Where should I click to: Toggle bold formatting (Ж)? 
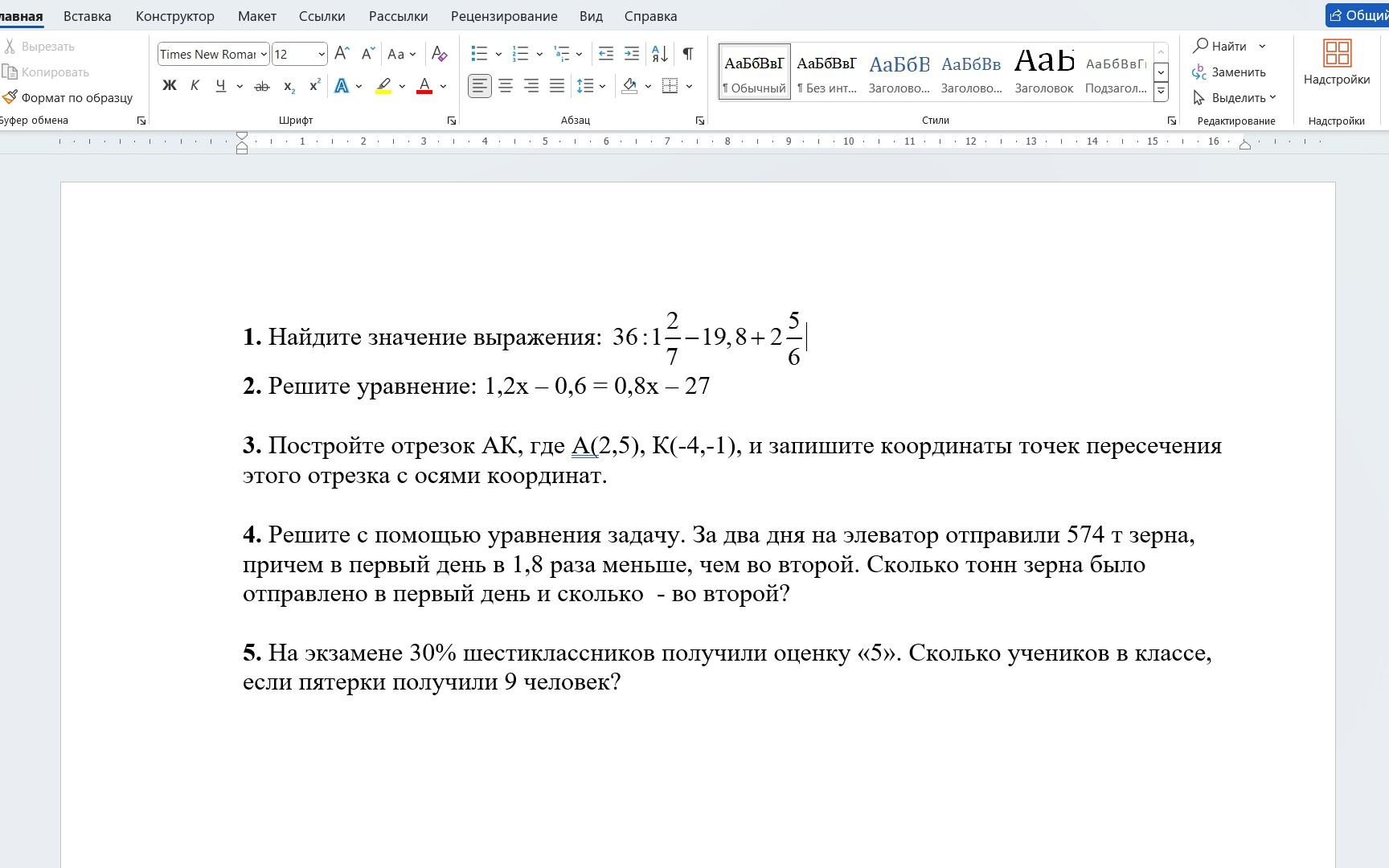coord(170,86)
